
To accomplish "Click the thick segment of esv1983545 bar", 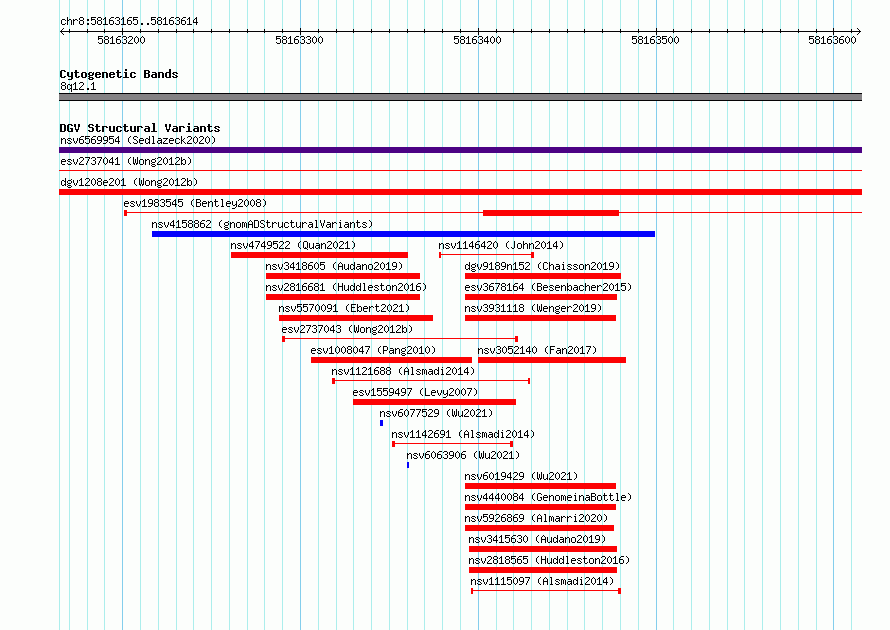I will [x=551, y=213].
